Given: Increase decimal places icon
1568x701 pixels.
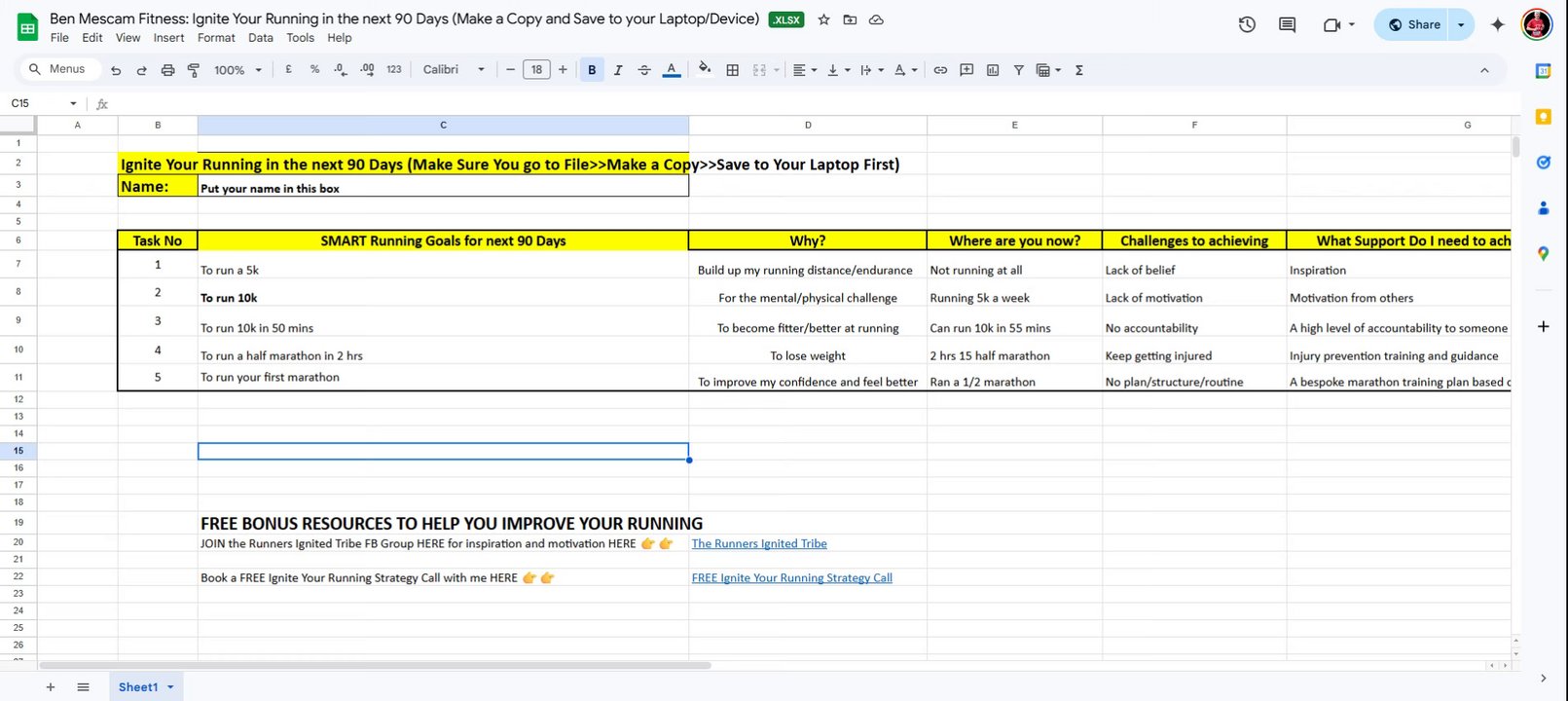Looking at the screenshot, I should (x=367, y=69).
